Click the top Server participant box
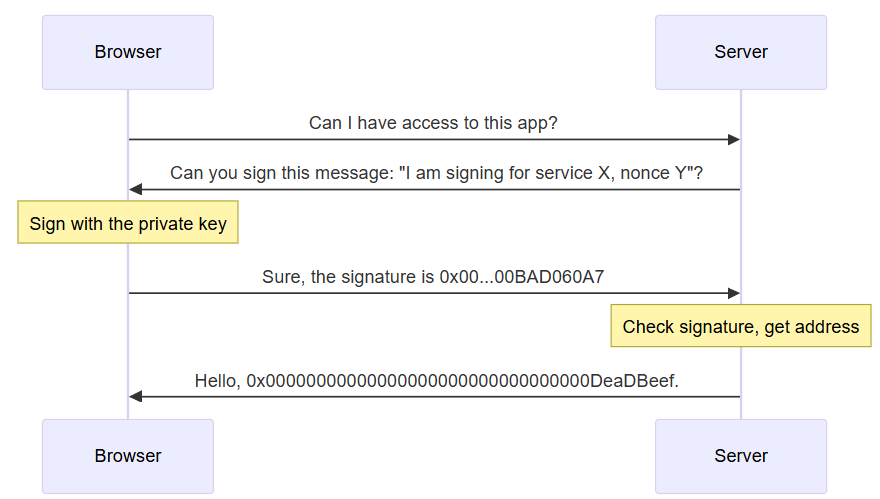The height and width of the screenshot is (499, 880). tap(740, 52)
